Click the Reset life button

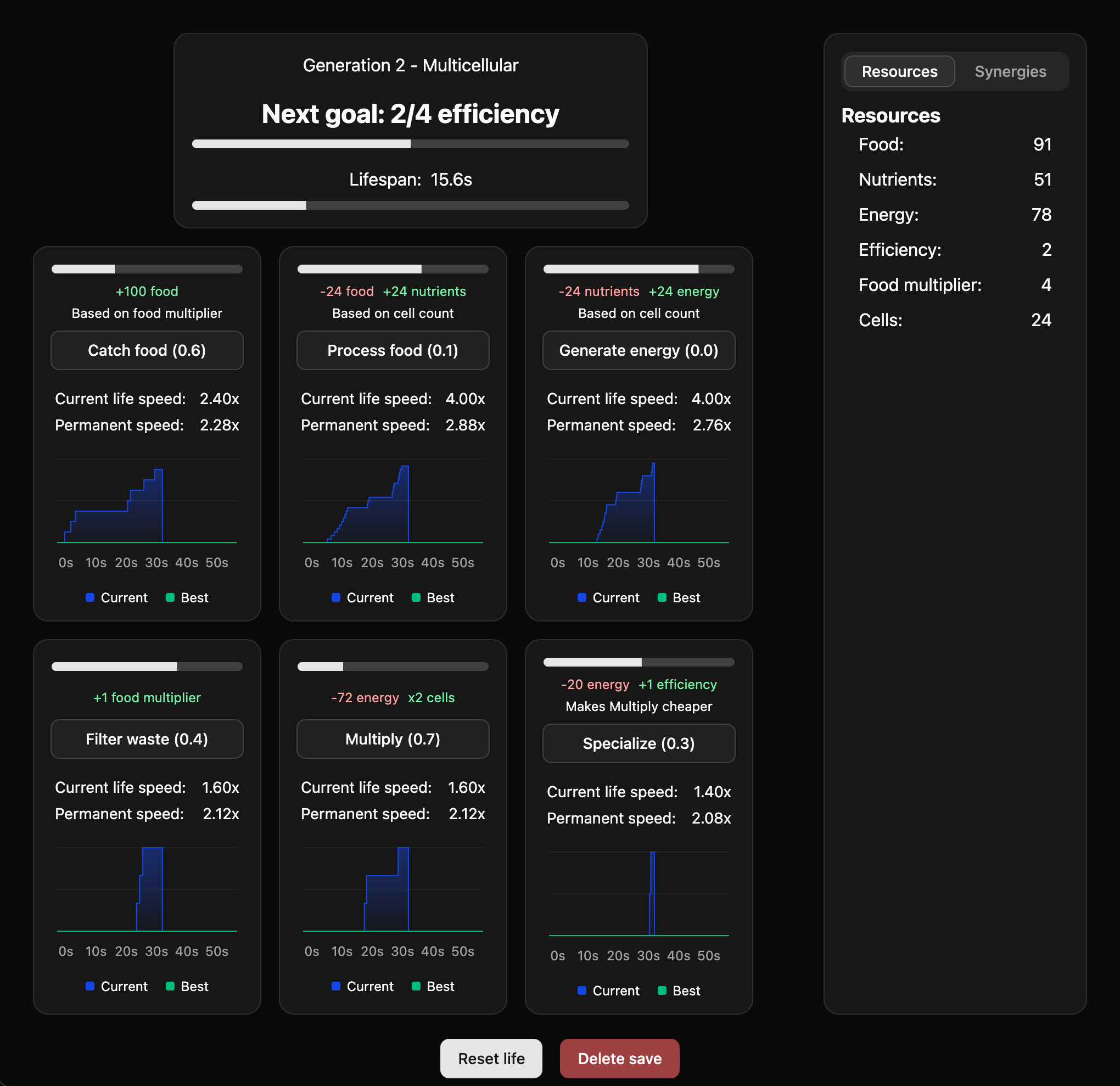[x=491, y=1058]
